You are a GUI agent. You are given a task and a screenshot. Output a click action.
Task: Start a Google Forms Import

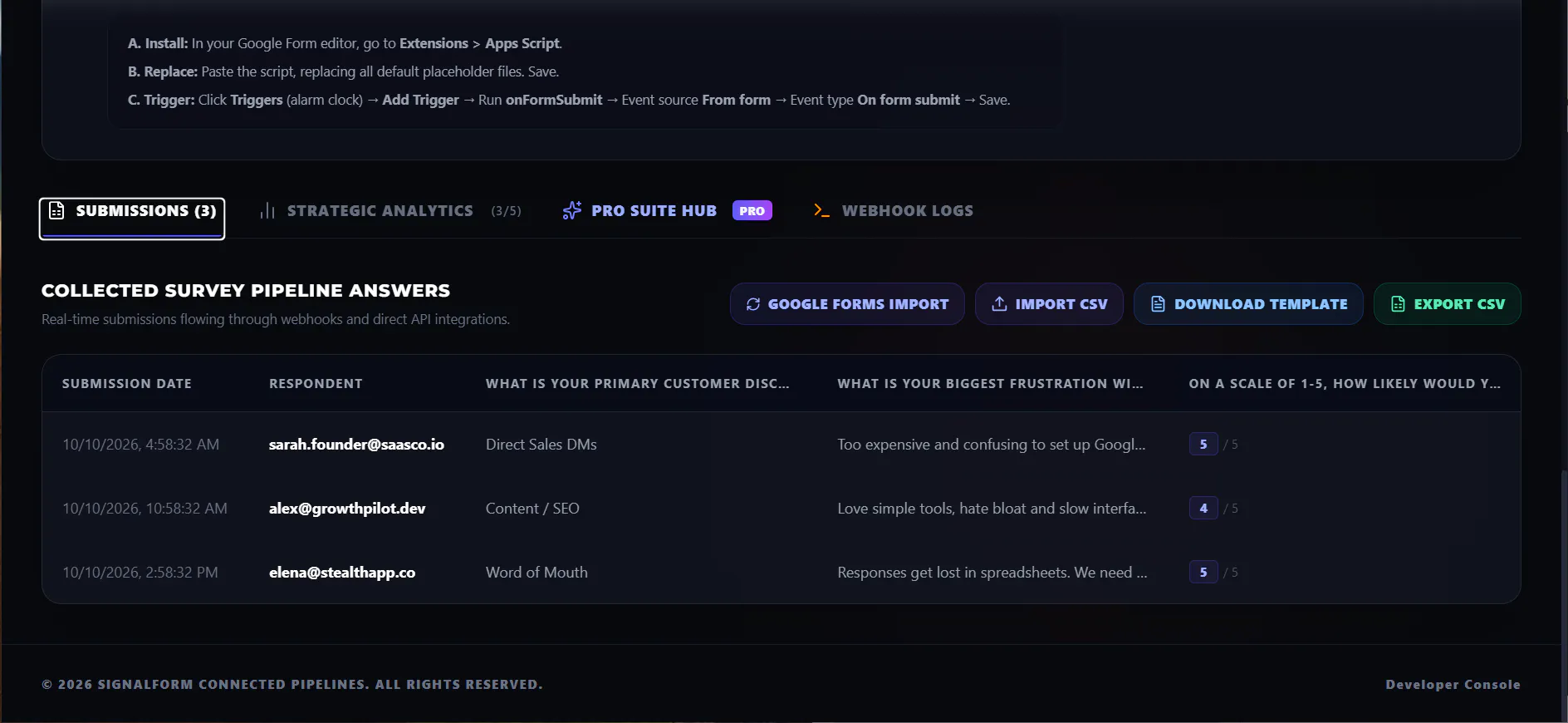(847, 304)
